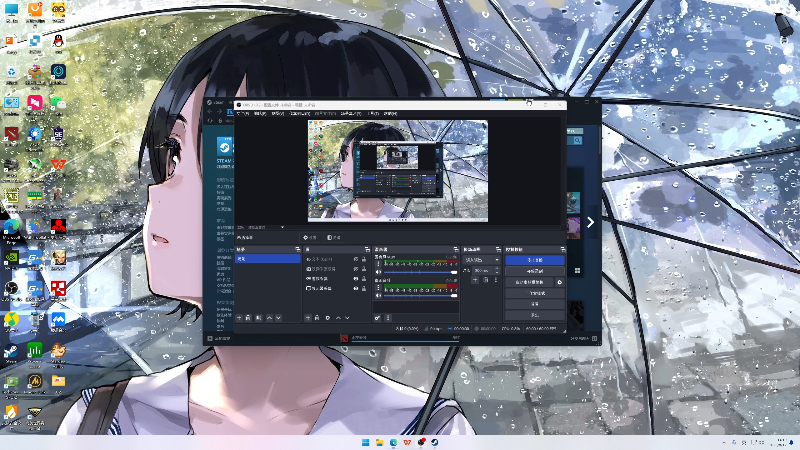Open the Help (帮助) menu in OBS
Viewport: 800px width, 450px height.
[390, 114]
